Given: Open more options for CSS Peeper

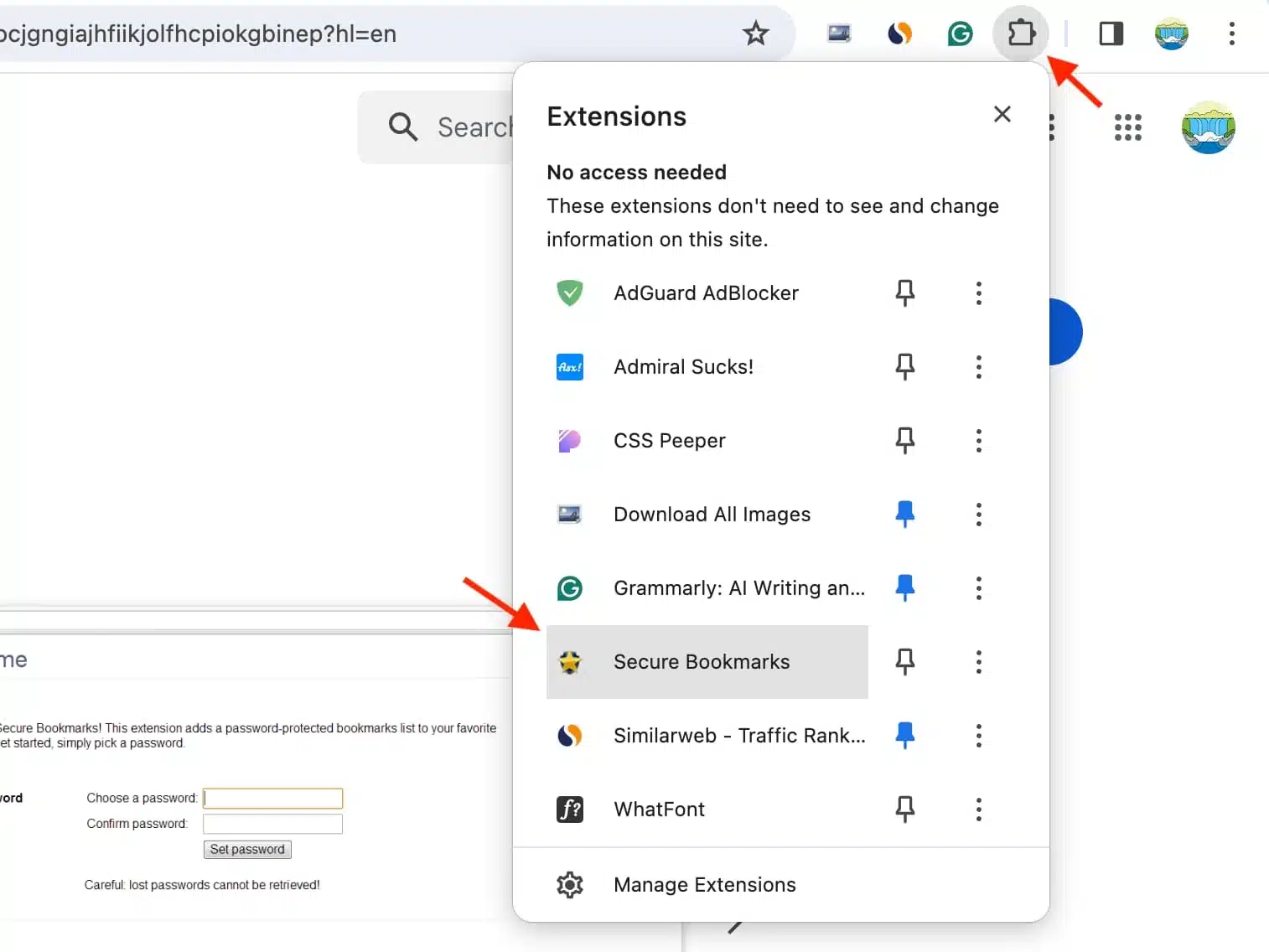Looking at the screenshot, I should (978, 440).
